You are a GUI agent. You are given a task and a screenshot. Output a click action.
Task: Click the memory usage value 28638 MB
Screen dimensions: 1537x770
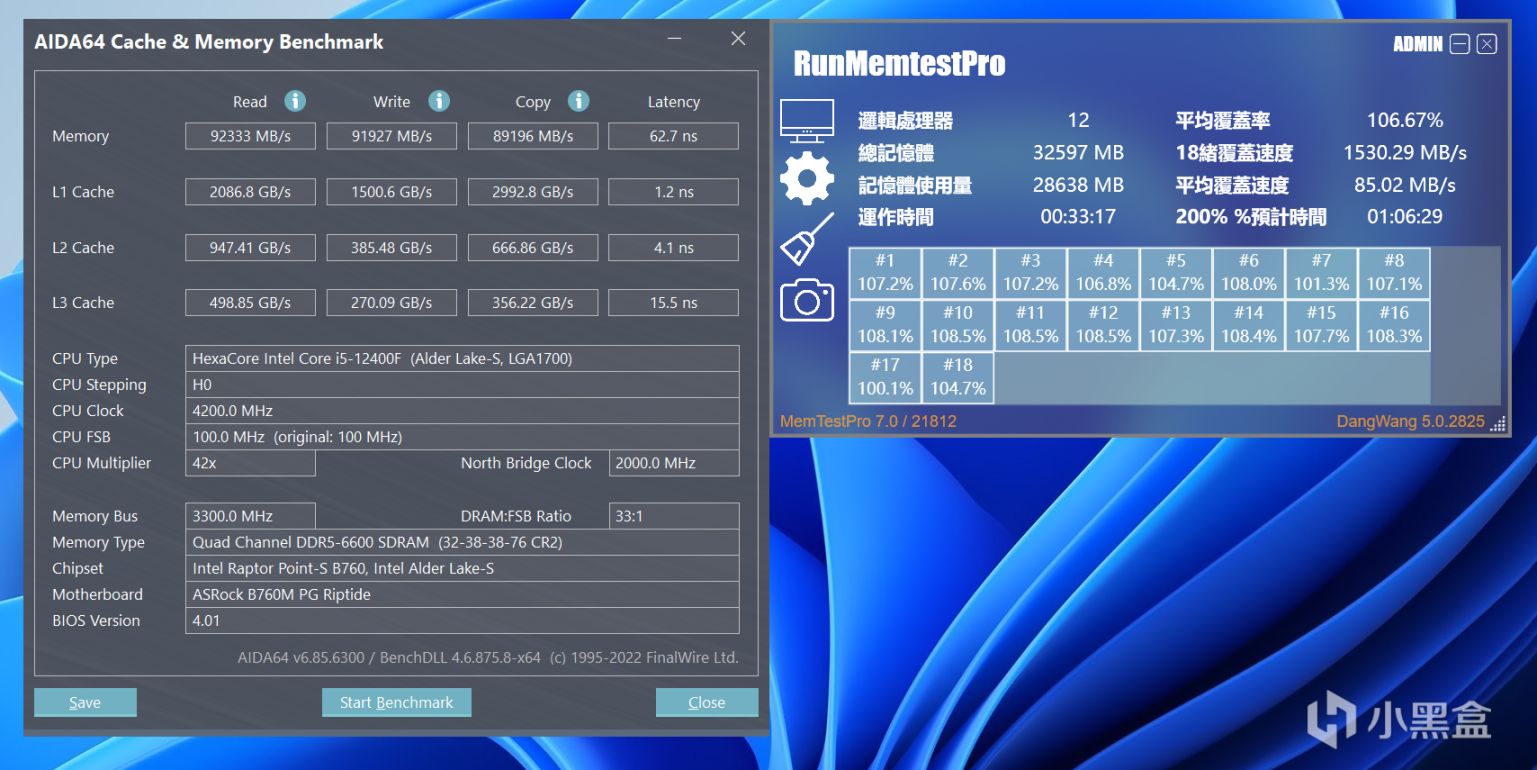tap(1078, 184)
